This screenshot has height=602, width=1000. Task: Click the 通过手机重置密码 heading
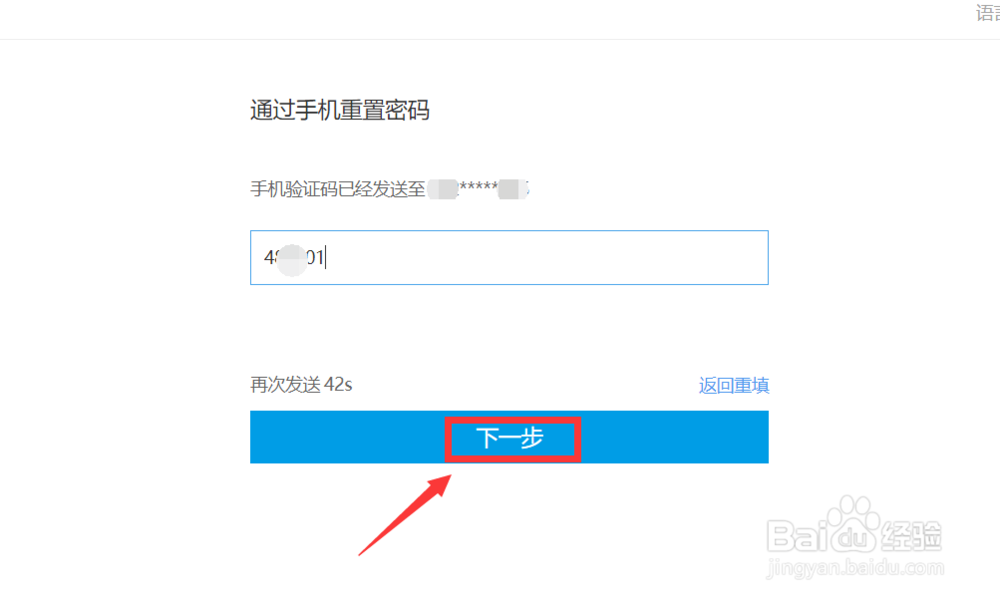click(340, 110)
